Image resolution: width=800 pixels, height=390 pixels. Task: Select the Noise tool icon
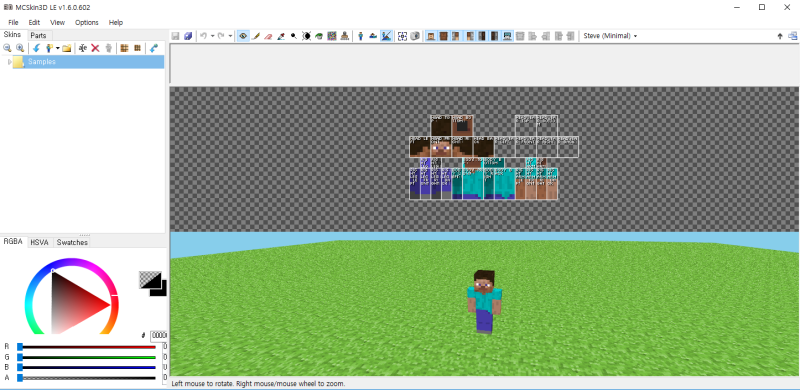pyautogui.click(x=332, y=36)
